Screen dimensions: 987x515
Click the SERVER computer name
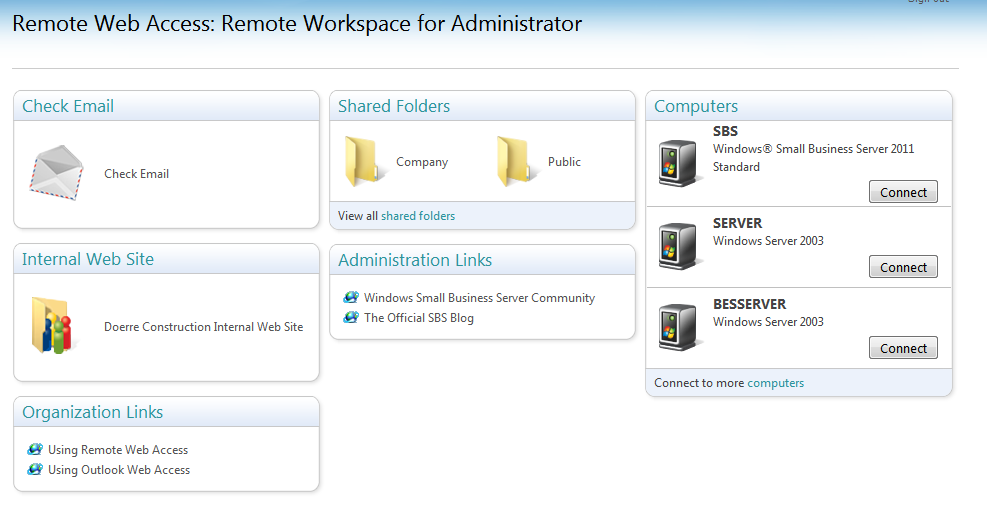pos(737,223)
